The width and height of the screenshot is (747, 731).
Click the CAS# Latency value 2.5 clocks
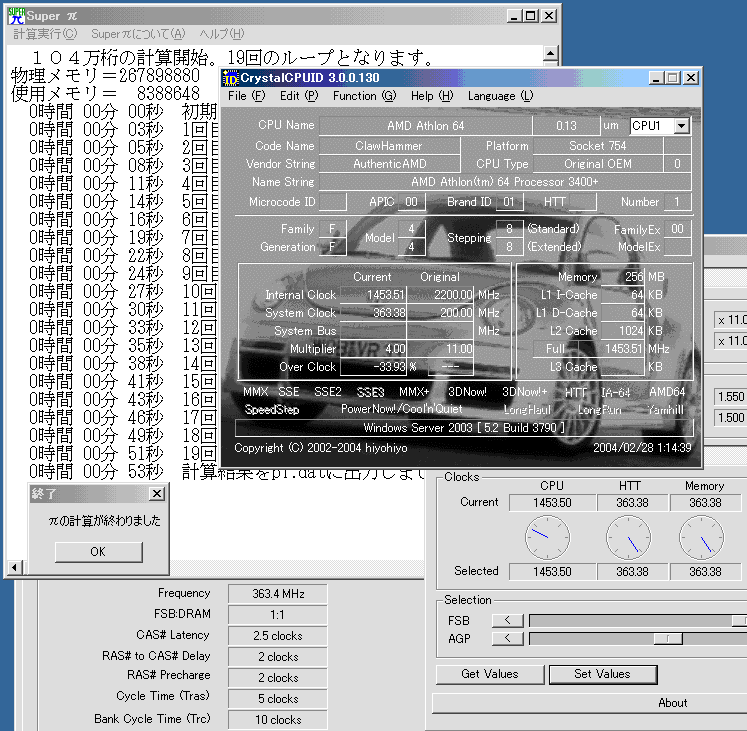pyautogui.click(x=278, y=636)
